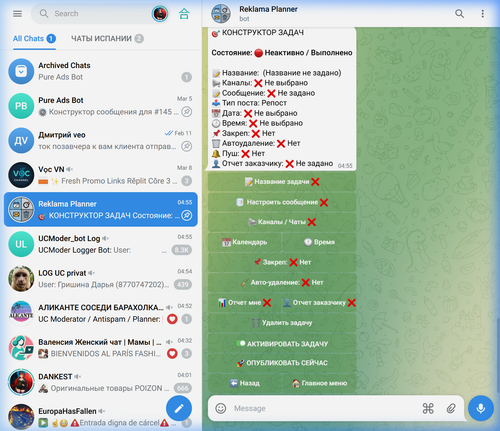This screenshot has height=431, width=500.
Task: Open the Reklama Planner chat header title
Action: [x=268, y=9]
